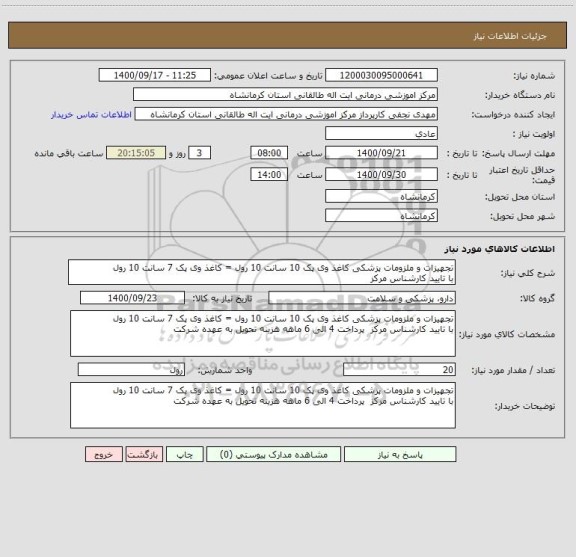Click quantity field showing 20

(x=399, y=370)
